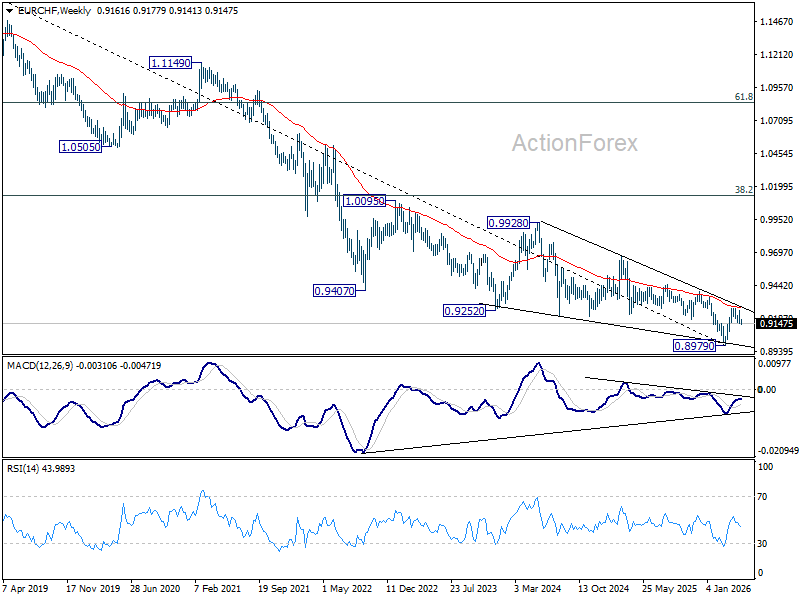Select the 7 Apr 2019 date marker
This screenshot has width=800, height=600.
26,588
